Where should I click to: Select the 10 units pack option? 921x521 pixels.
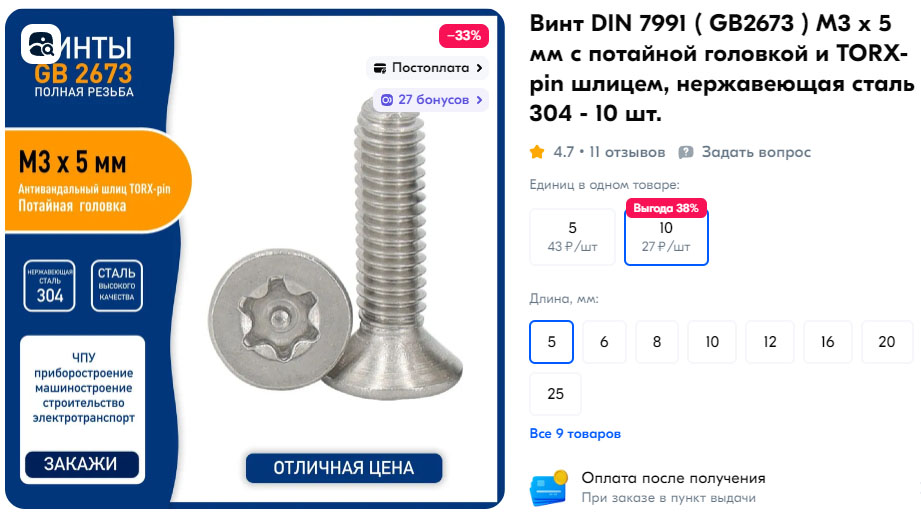pos(666,238)
